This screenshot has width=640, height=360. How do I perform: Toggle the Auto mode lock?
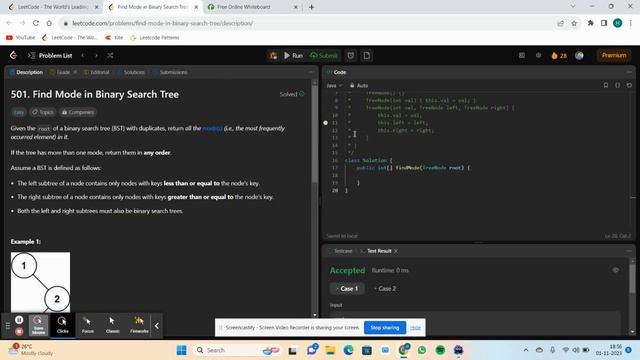(359, 85)
